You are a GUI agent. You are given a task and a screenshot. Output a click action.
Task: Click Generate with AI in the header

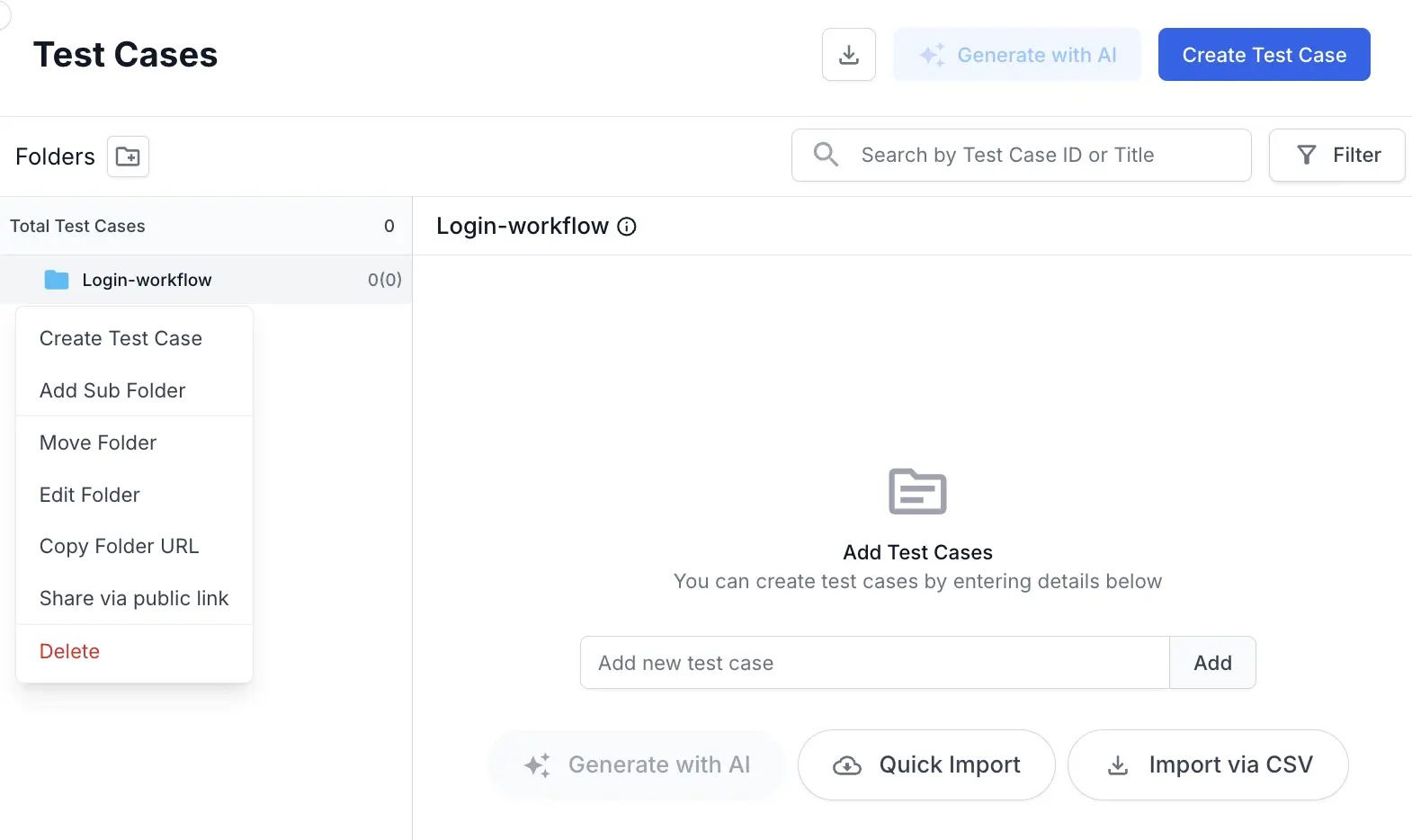click(x=1017, y=55)
